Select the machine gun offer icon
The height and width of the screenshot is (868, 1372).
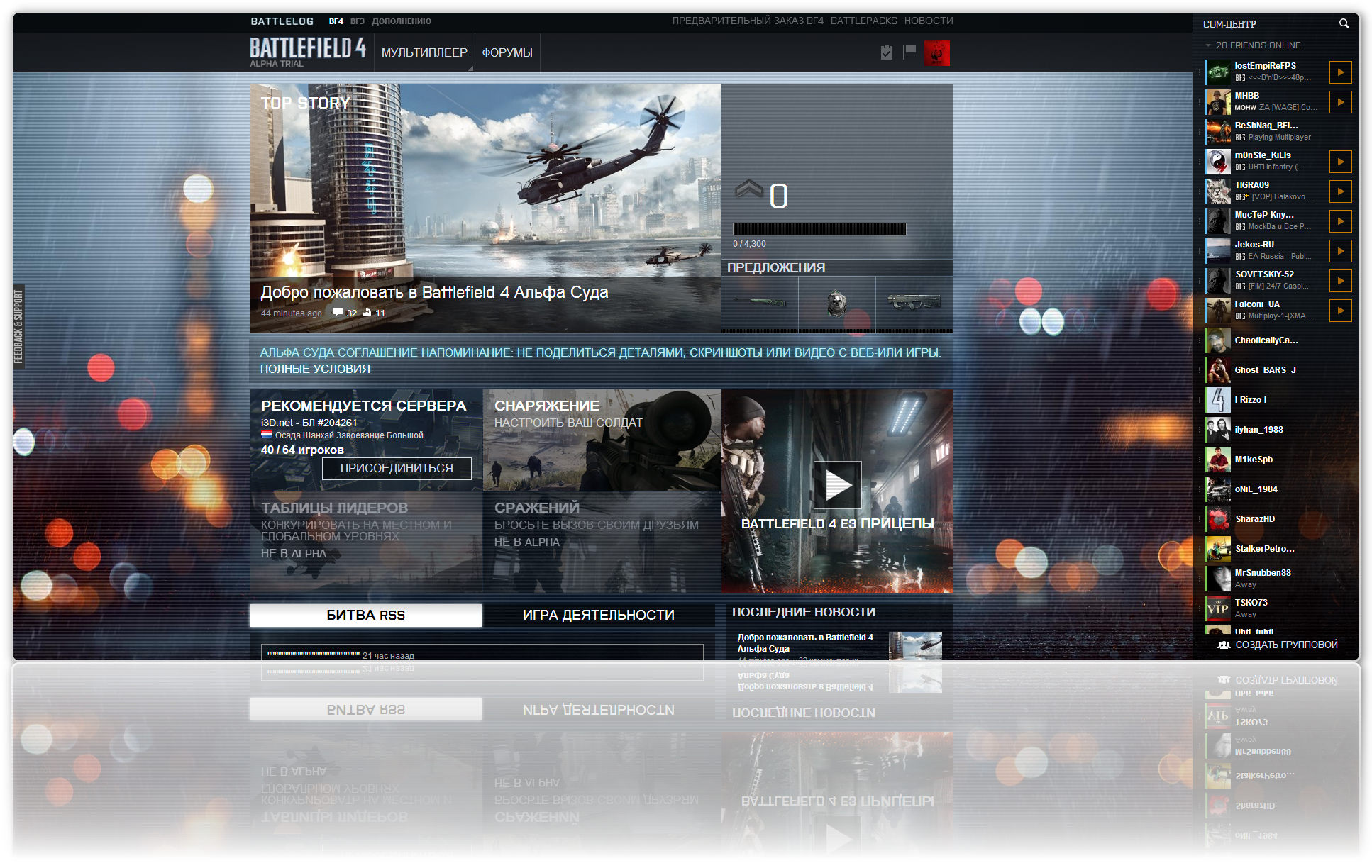914,303
